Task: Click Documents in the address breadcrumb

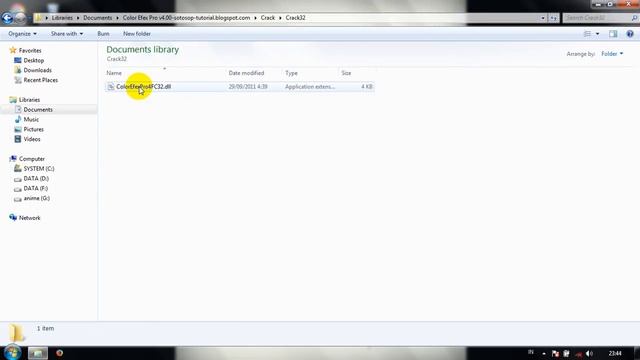Action: click(98, 18)
